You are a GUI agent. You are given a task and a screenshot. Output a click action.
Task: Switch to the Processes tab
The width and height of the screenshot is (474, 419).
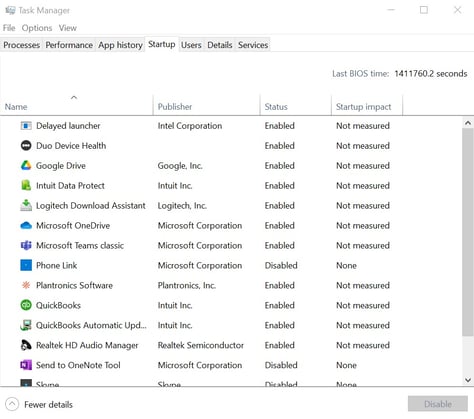(x=22, y=45)
